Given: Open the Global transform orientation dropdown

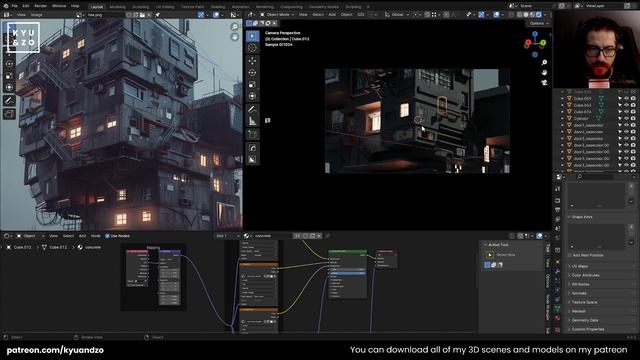Looking at the screenshot, I should (x=397, y=15).
